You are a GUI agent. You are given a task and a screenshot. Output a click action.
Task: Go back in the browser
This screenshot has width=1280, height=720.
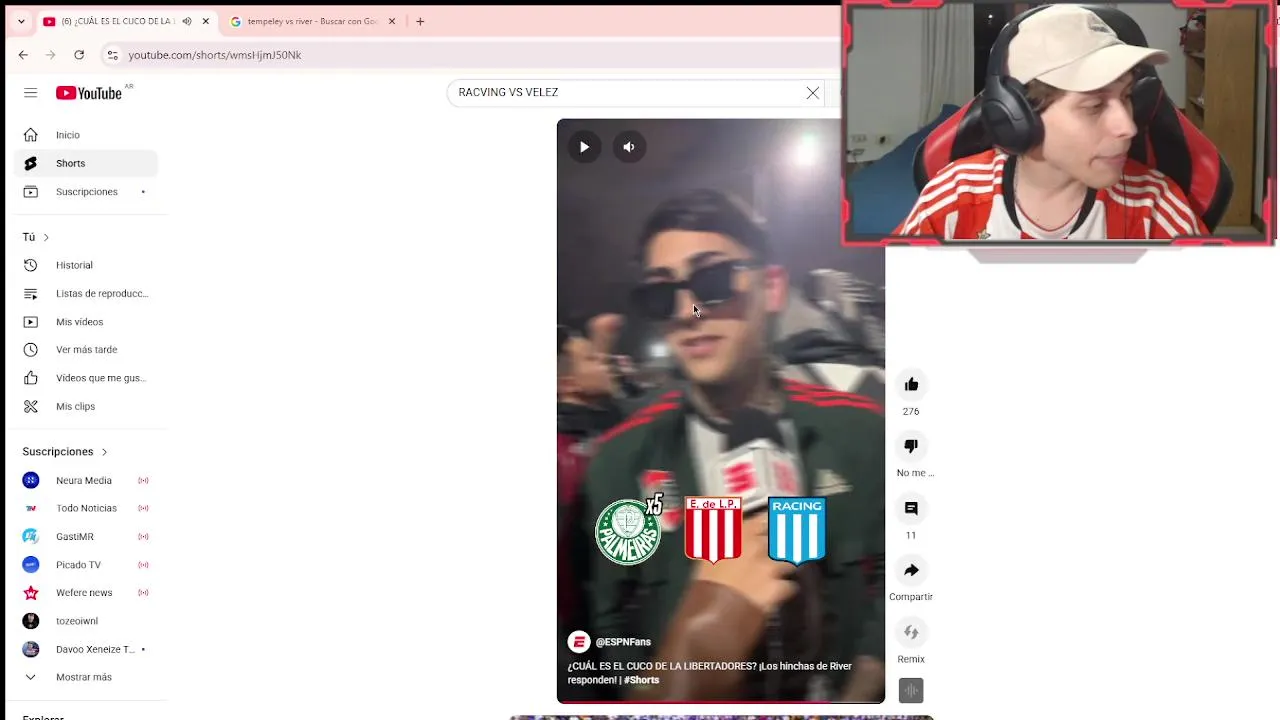[x=23, y=55]
